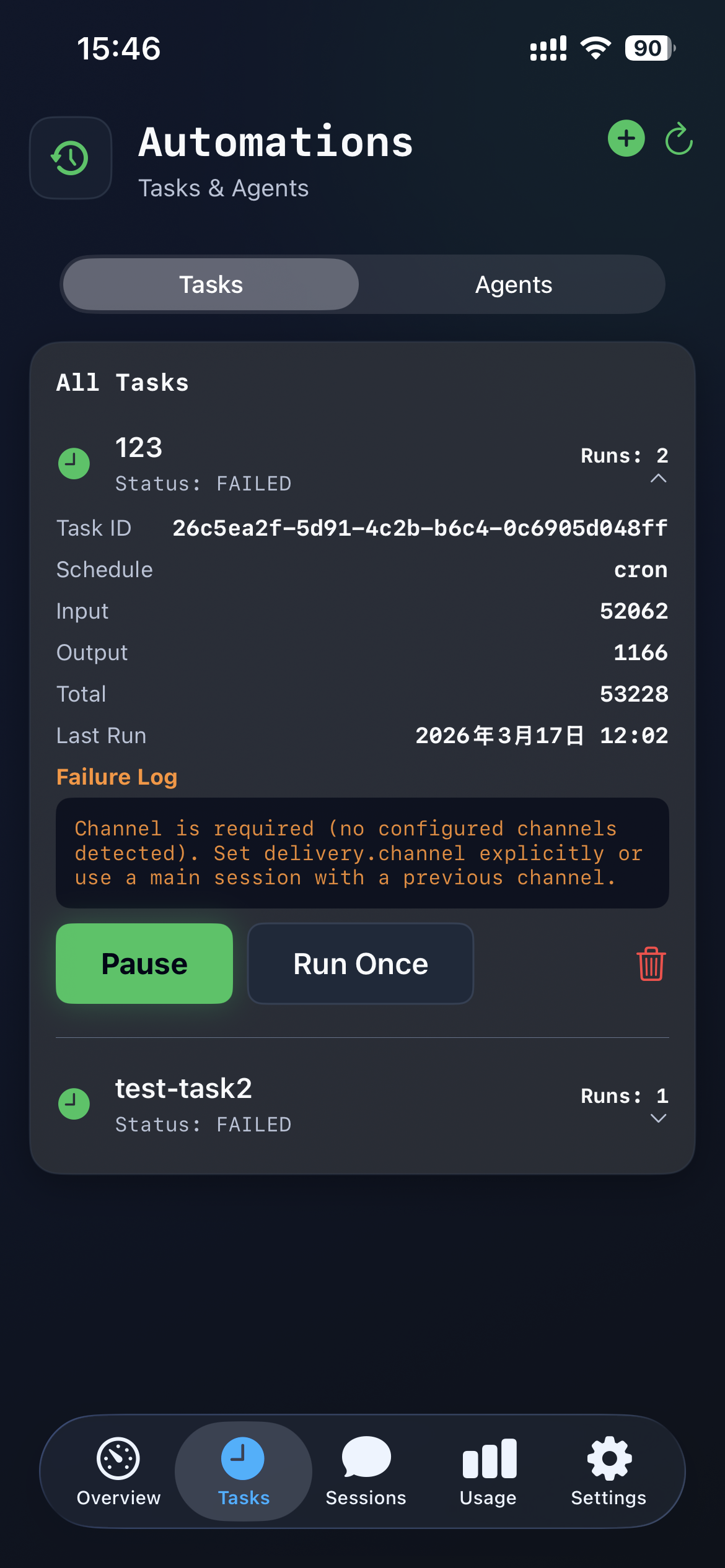Expand test-task2 details chevron
The height and width of the screenshot is (1568, 725).
pyautogui.click(x=658, y=1118)
